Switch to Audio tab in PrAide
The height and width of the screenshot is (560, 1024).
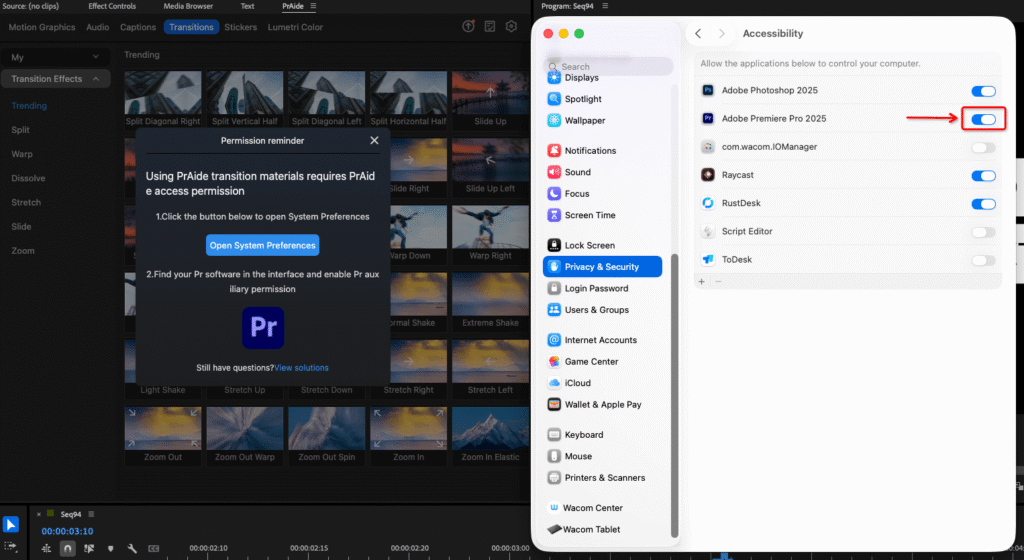point(97,27)
